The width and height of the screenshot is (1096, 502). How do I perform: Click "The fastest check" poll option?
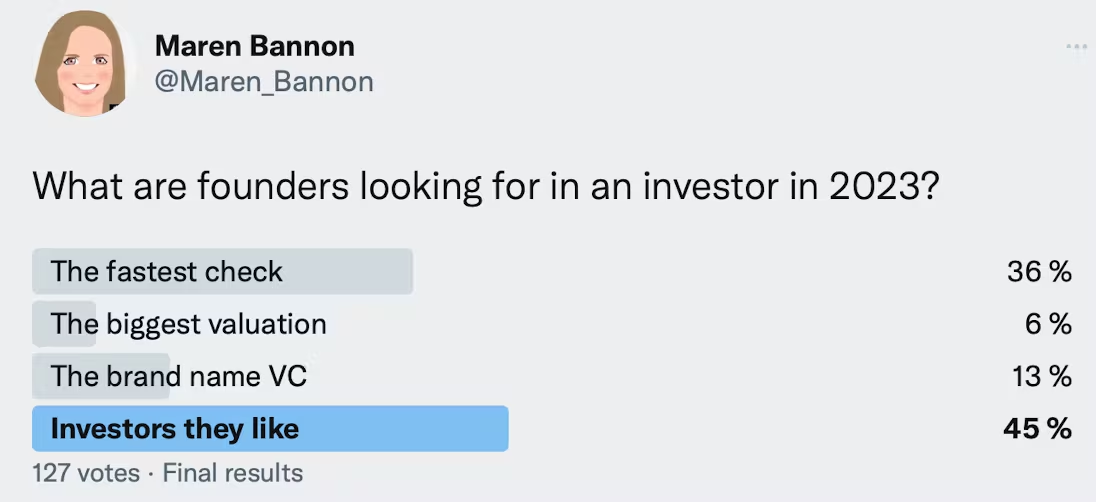(167, 271)
